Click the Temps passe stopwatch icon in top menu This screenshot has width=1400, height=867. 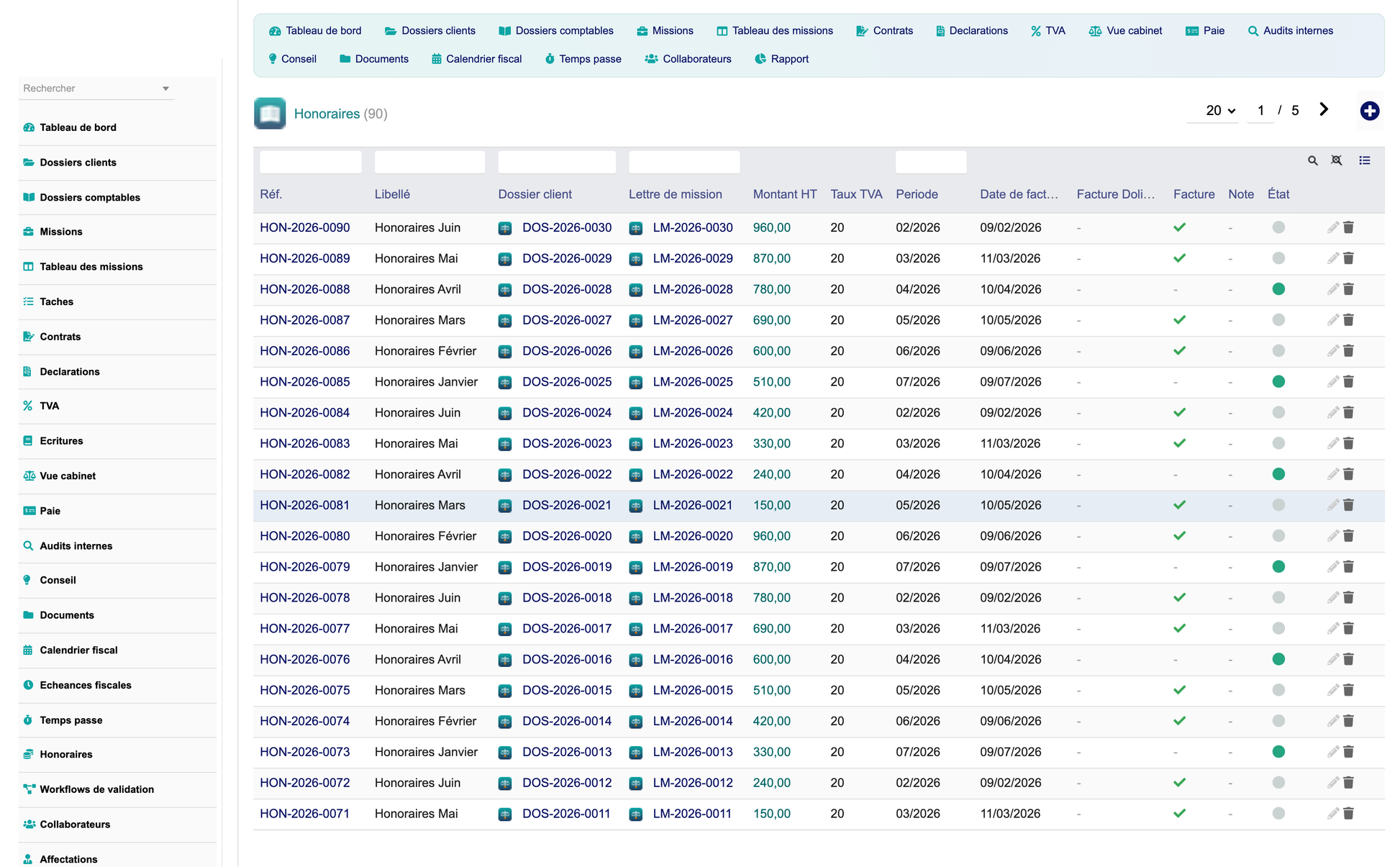(x=550, y=59)
